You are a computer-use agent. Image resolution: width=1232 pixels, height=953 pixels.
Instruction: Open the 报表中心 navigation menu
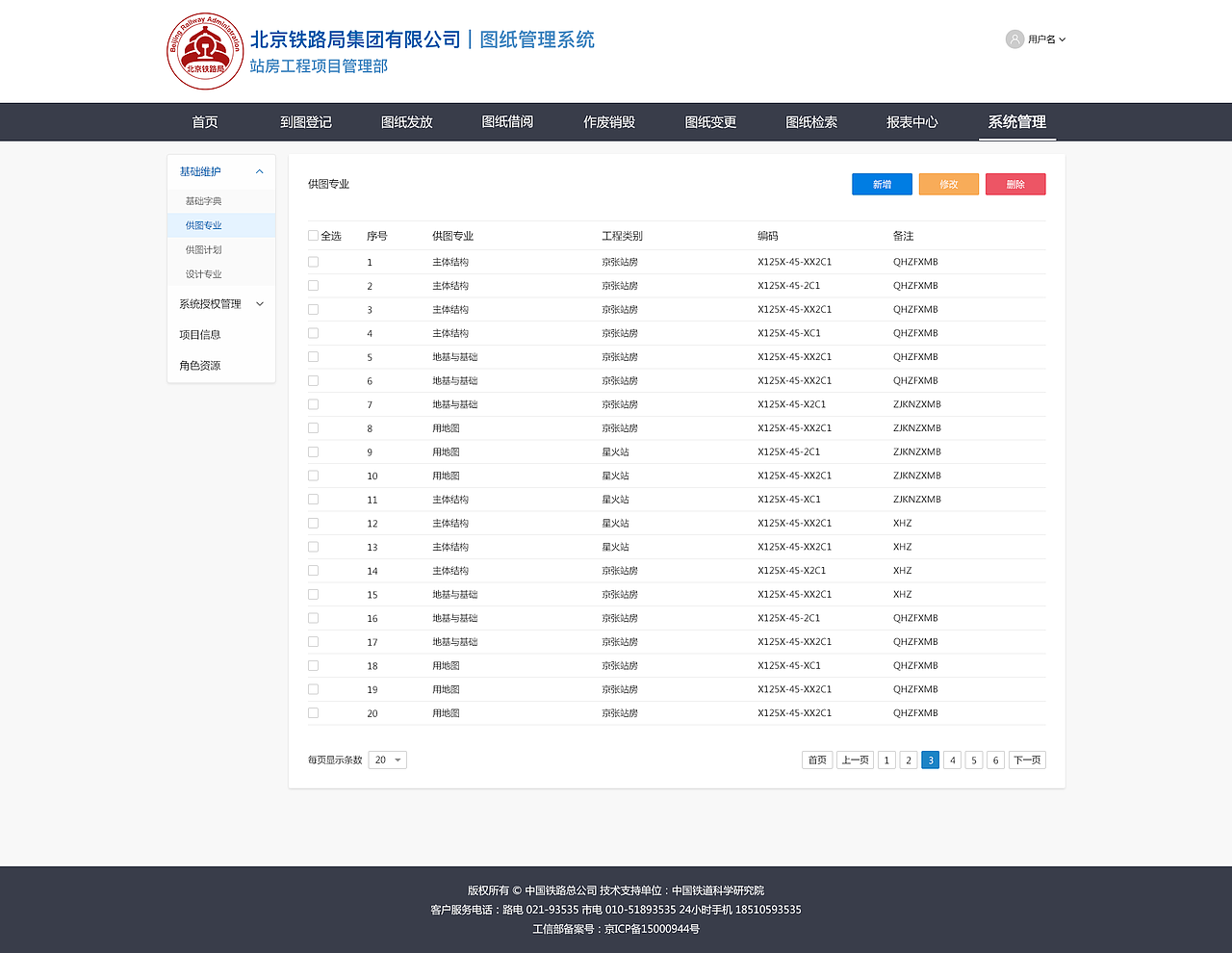pyautogui.click(x=911, y=121)
